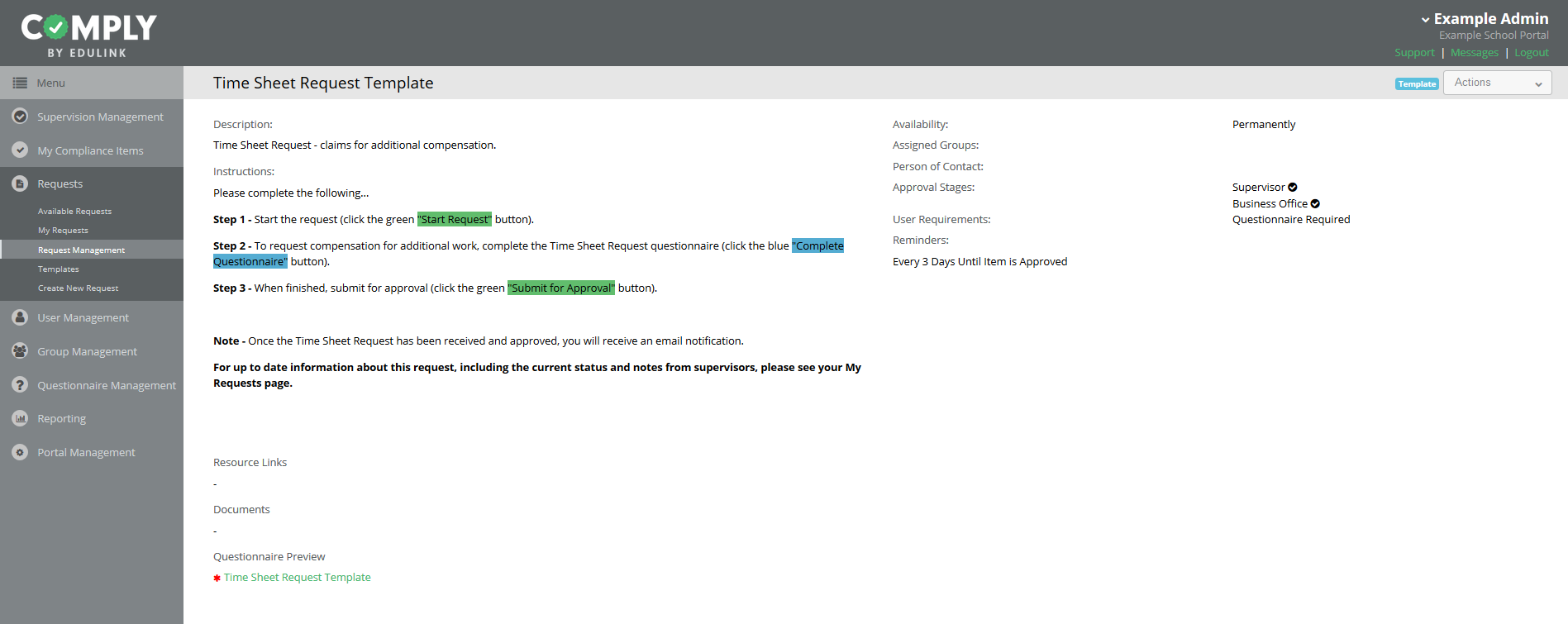Click the Availability label
Image resolution: width=1568 pixels, height=624 pixels.
[x=921, y=125]
